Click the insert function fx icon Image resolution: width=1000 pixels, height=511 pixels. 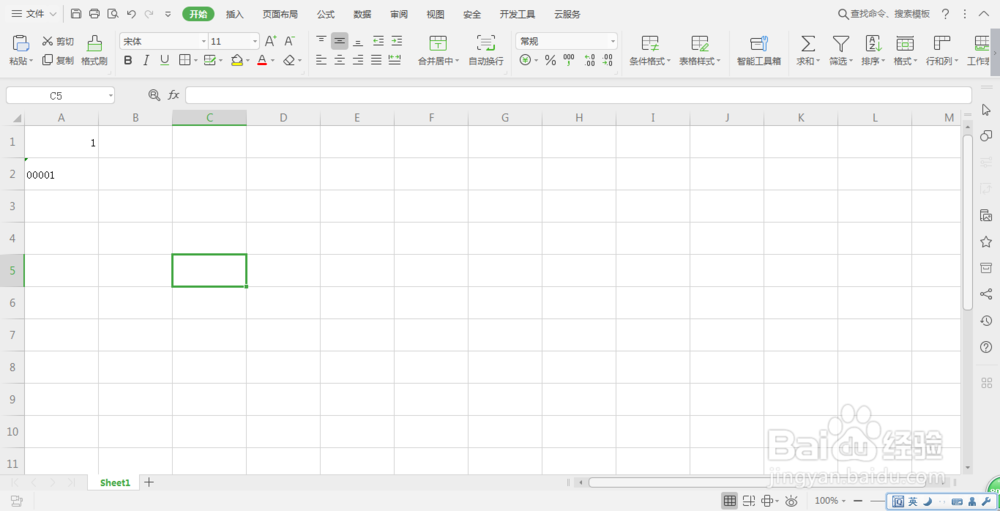[x=173, y=95]
